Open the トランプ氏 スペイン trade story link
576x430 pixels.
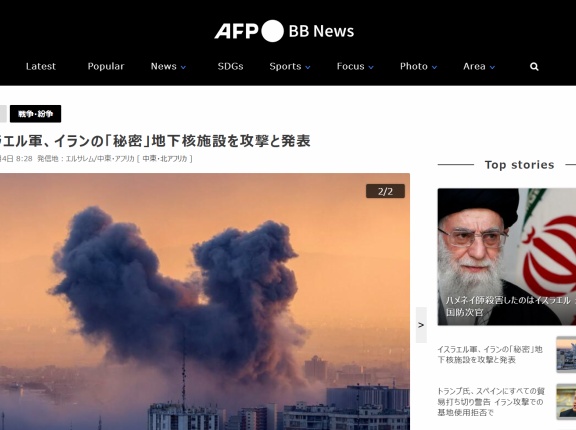(491, 402)
